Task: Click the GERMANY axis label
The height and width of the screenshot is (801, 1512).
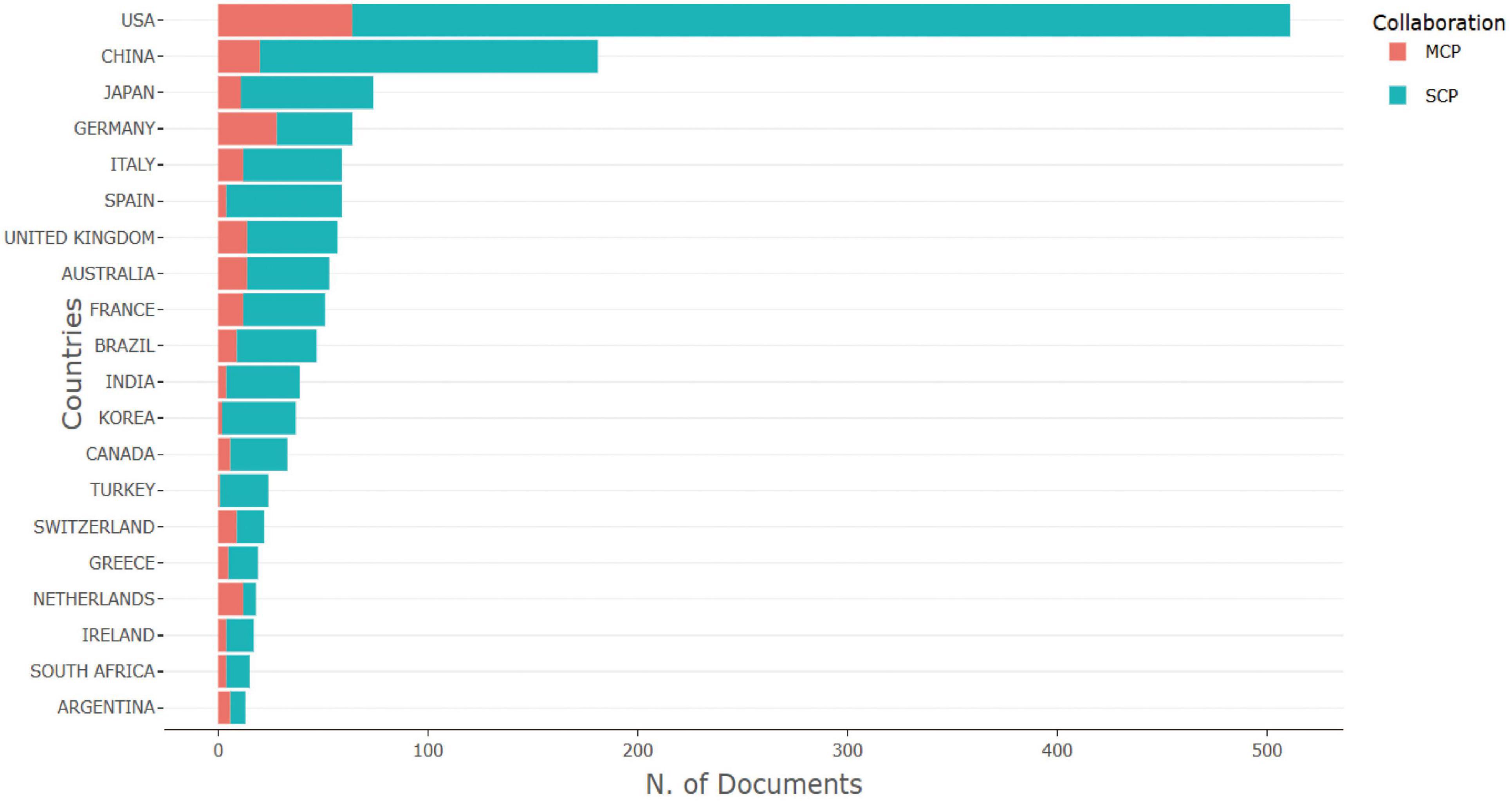Action: [x=114, y=128]
